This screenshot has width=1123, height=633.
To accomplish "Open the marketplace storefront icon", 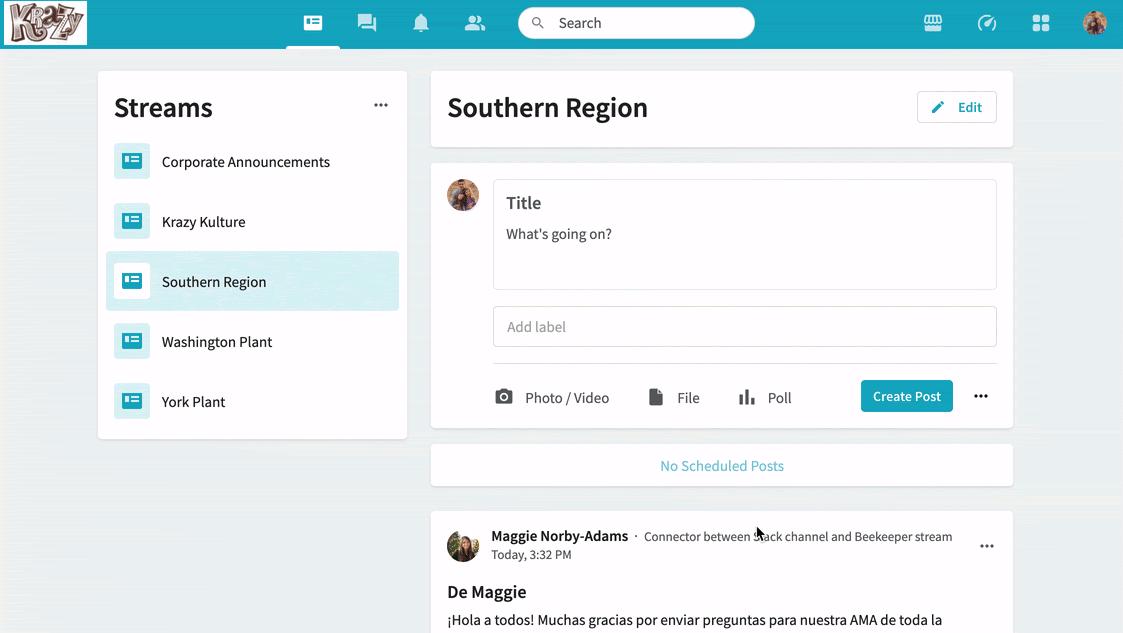I will tap(933, 23).
